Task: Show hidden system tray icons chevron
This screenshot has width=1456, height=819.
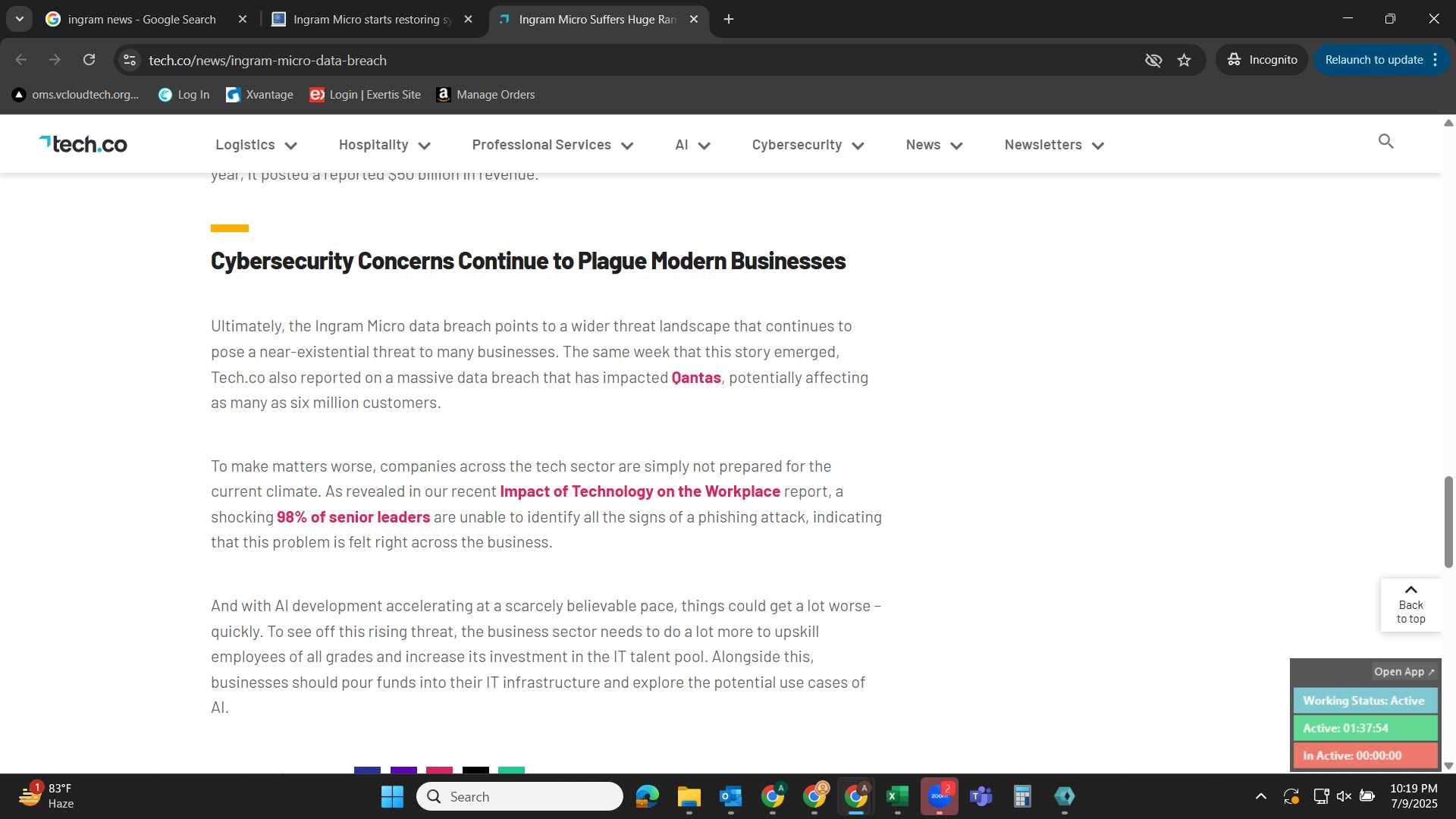Action: (1260, 796)
